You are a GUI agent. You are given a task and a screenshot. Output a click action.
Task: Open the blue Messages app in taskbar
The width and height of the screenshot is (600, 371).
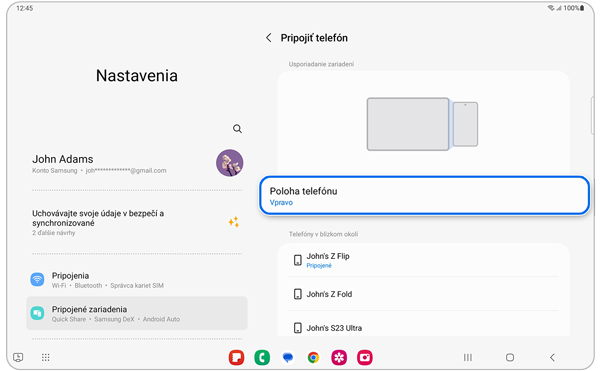(x=288, y=358)
